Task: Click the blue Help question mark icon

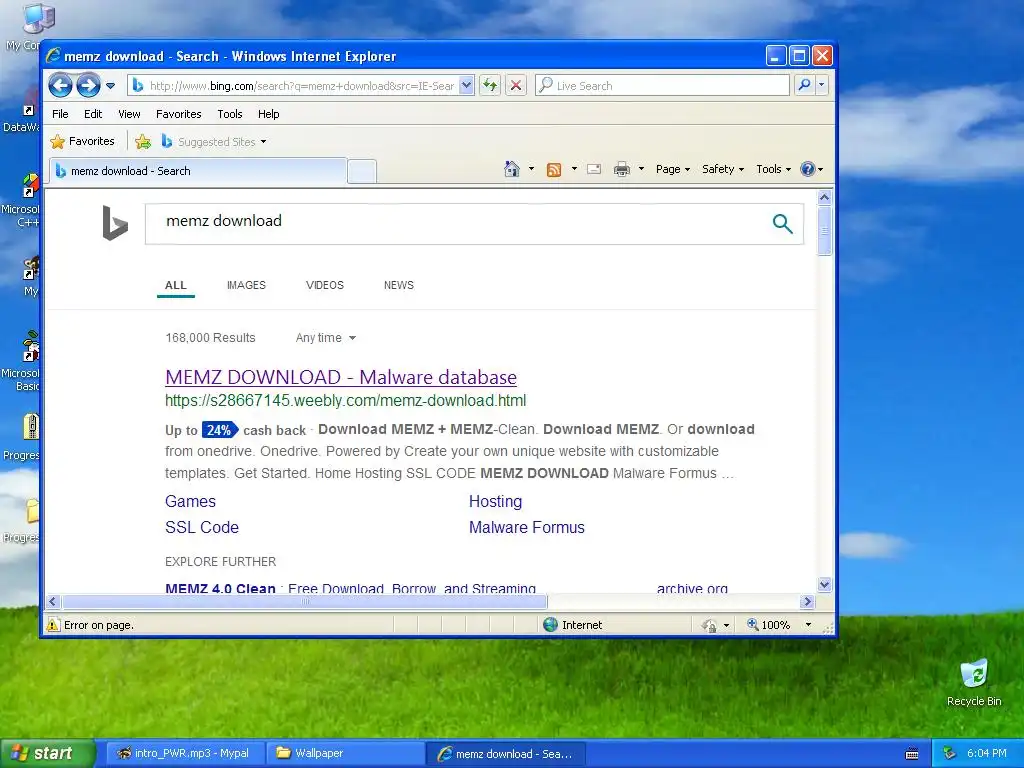Action: pos(808,169)
